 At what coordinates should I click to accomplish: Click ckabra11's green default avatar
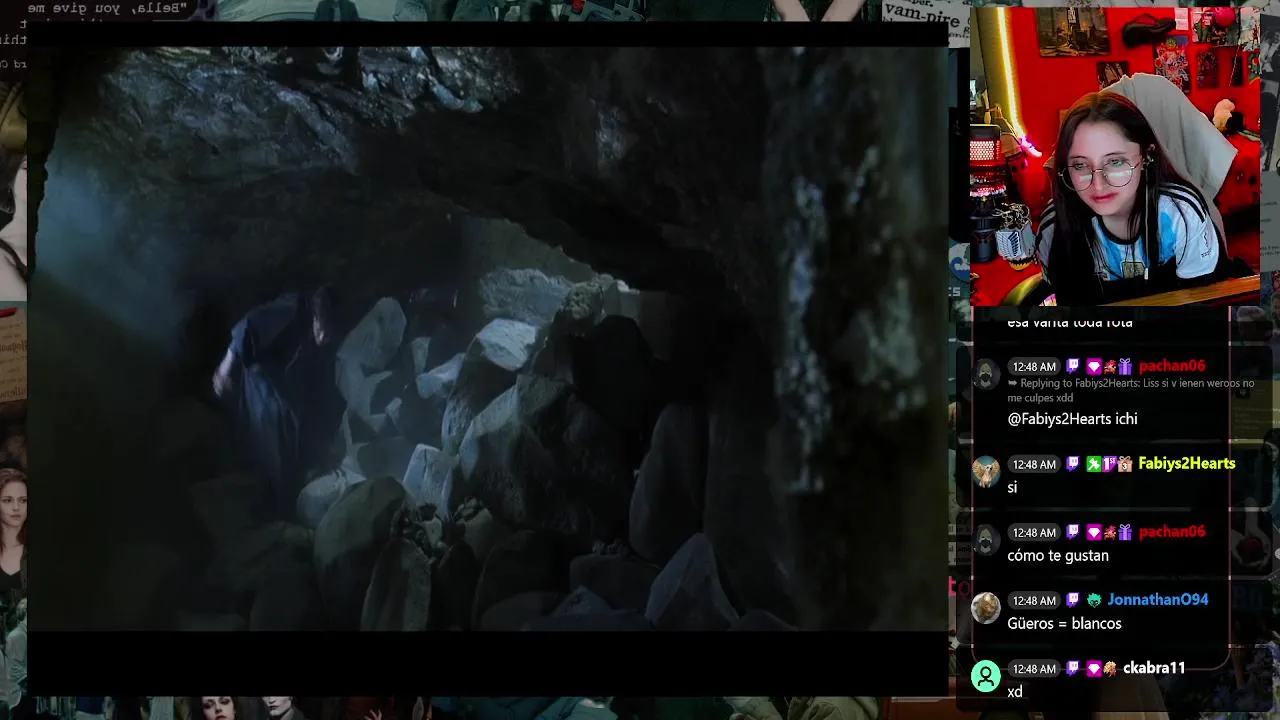985,677
